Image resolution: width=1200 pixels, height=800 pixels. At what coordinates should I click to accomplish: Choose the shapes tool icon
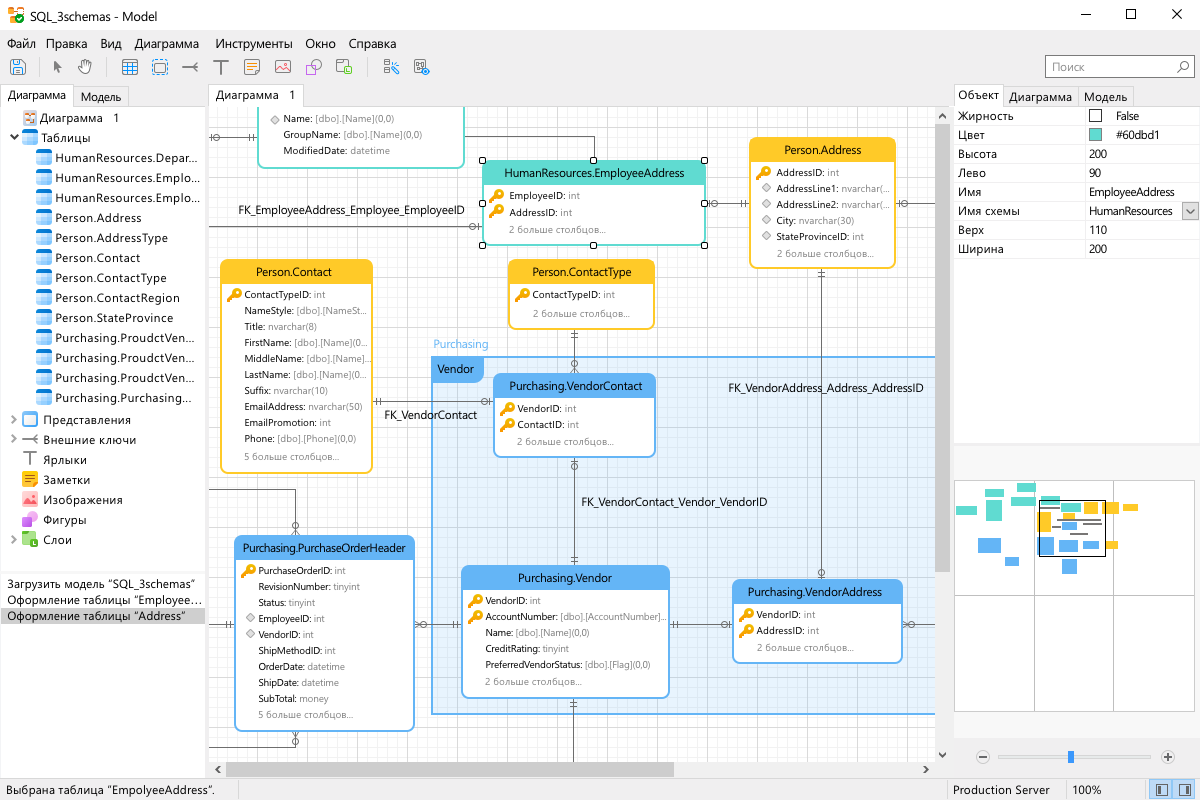click(x=313, y=67)
